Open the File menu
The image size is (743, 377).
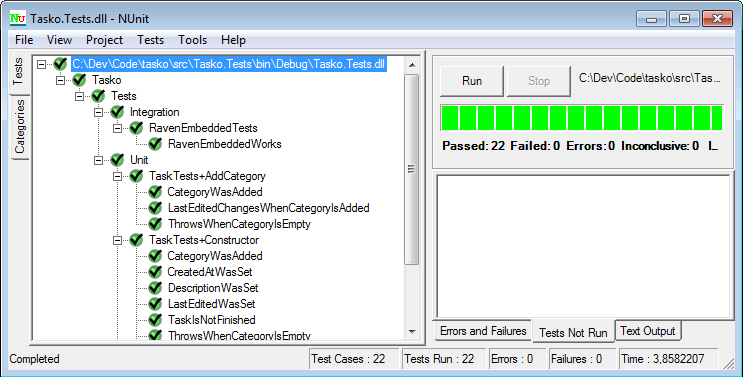(24, 40)
